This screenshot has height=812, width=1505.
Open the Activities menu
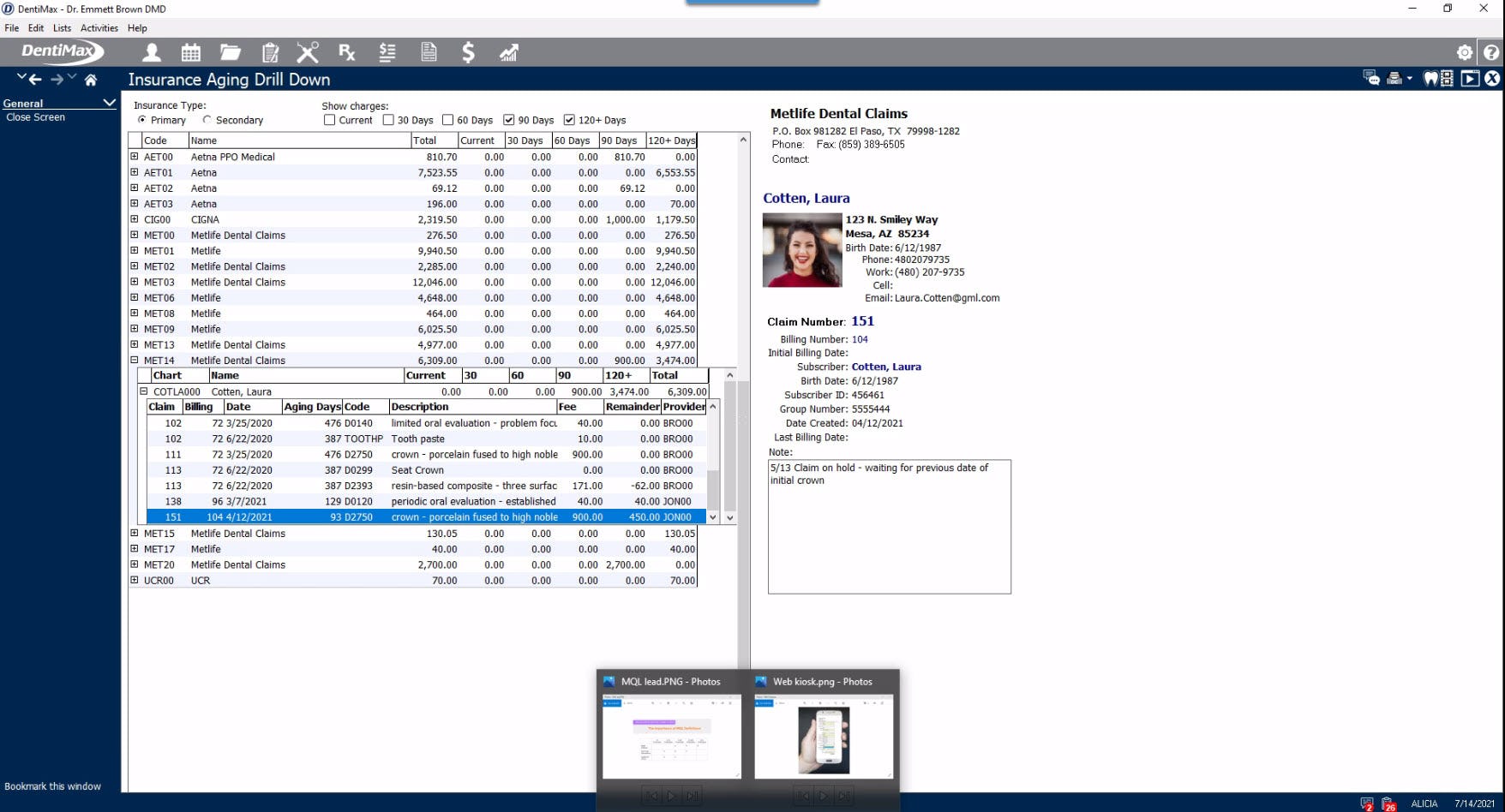point(99,27)
